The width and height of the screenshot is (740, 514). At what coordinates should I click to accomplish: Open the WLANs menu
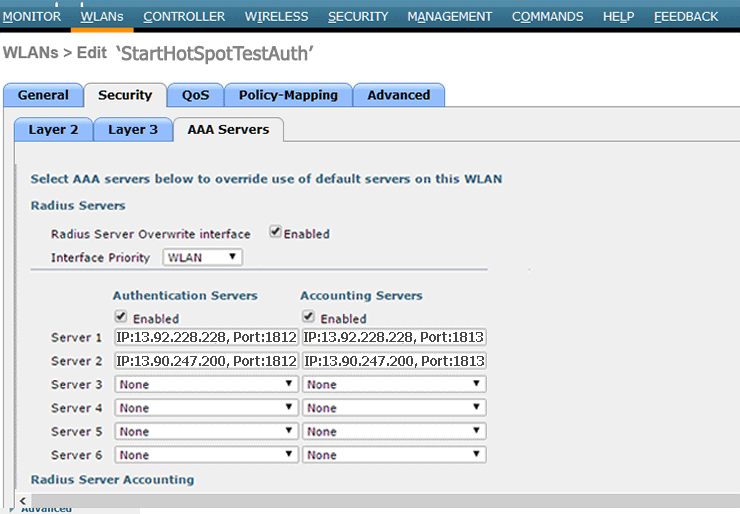click(x=101, y=16)
